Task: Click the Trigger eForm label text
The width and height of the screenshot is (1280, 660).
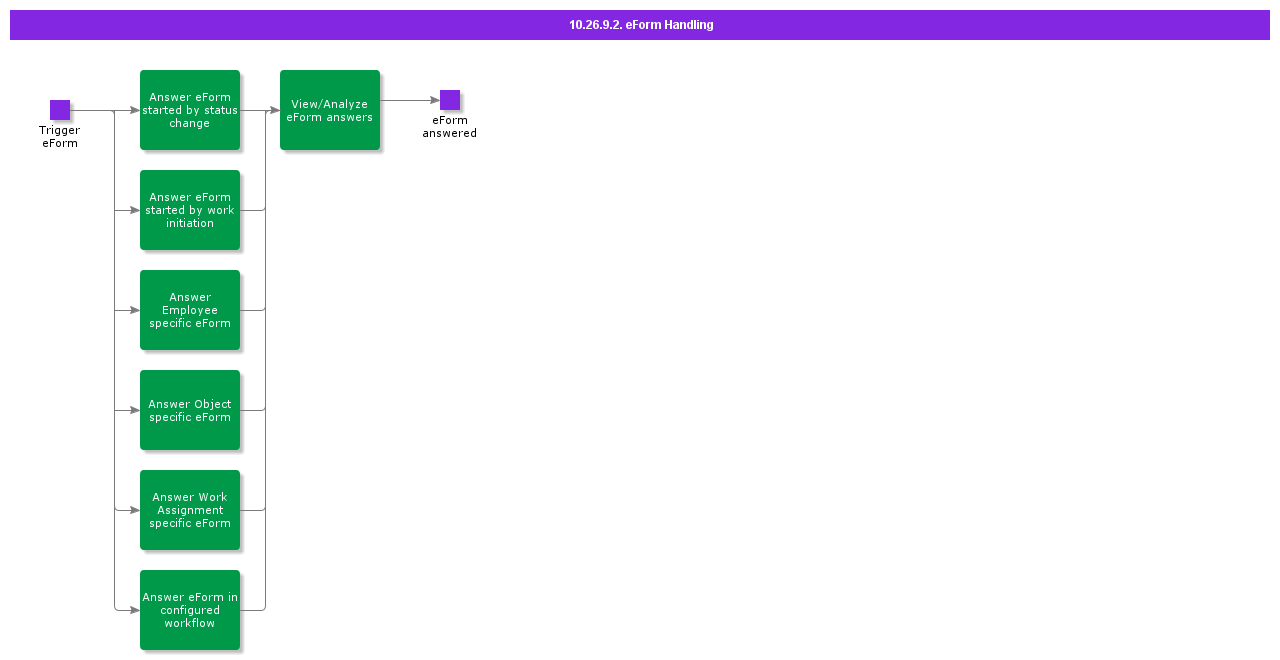Action: (60, 137)
